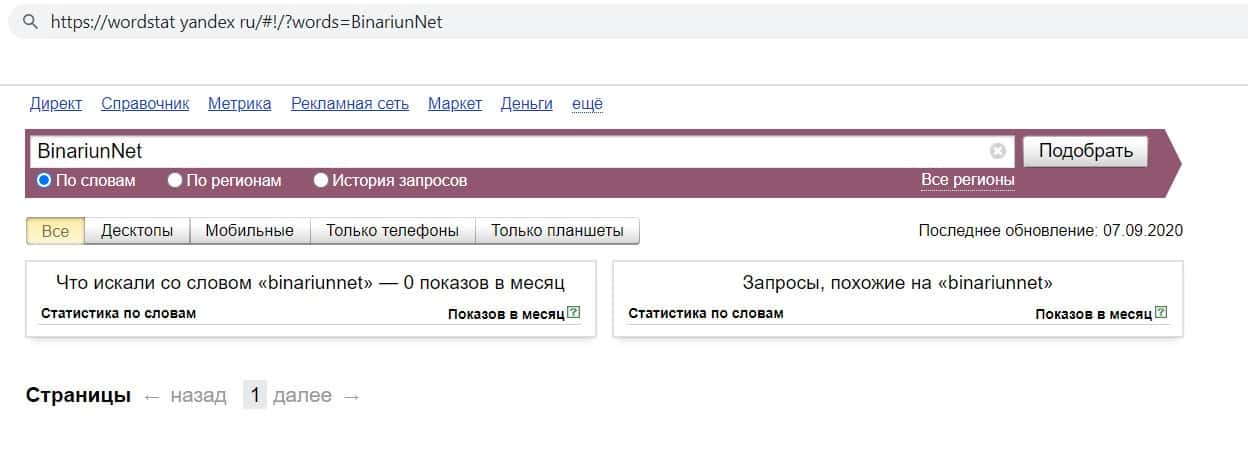The height and width of the screenshot is (463, 1248).
Task: Switch to the "Десктопы" device tab
Action: [x=137, y=231]
